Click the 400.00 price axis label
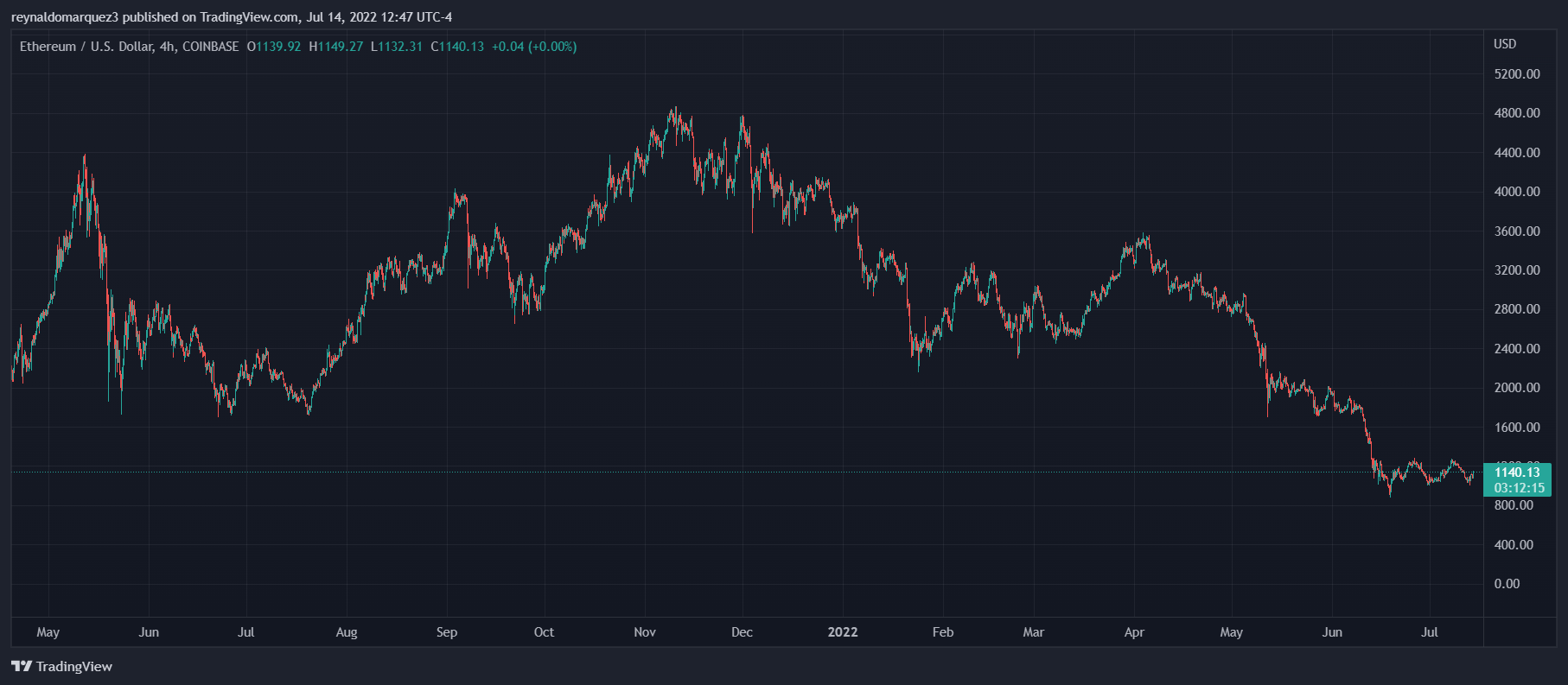1568x685 pixels. click(1514, 545)
